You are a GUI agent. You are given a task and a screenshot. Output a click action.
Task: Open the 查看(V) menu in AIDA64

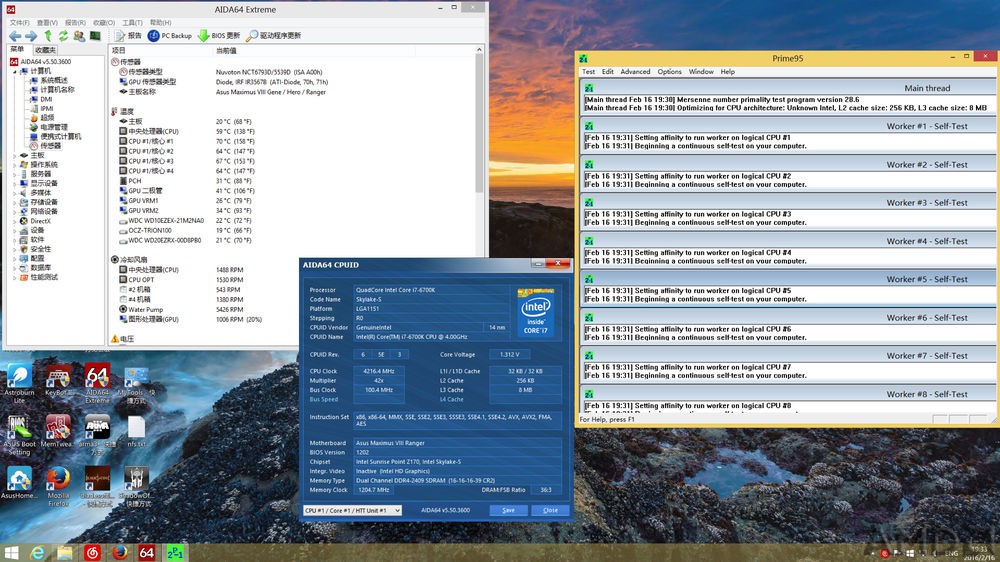point(47,22)
